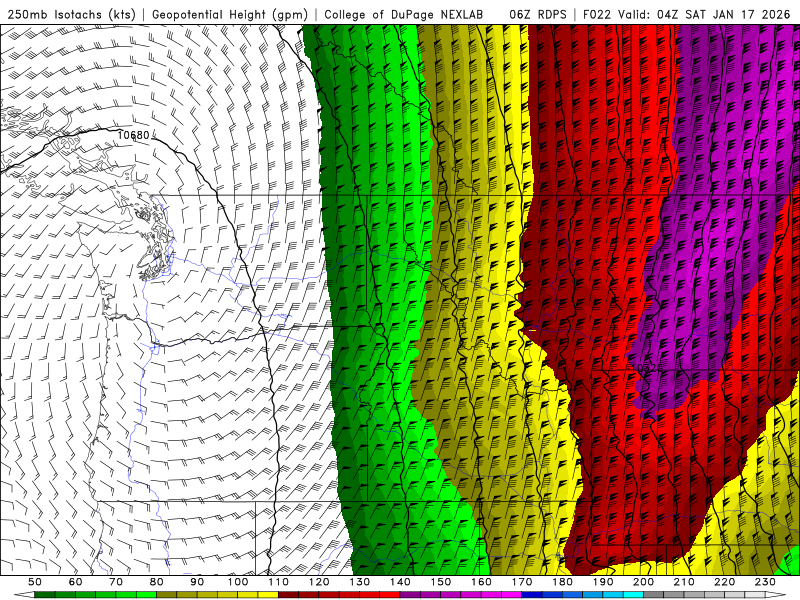Click the colorbar's right arrow end cap
The image size is (800, 600).
tap(776, 594)
